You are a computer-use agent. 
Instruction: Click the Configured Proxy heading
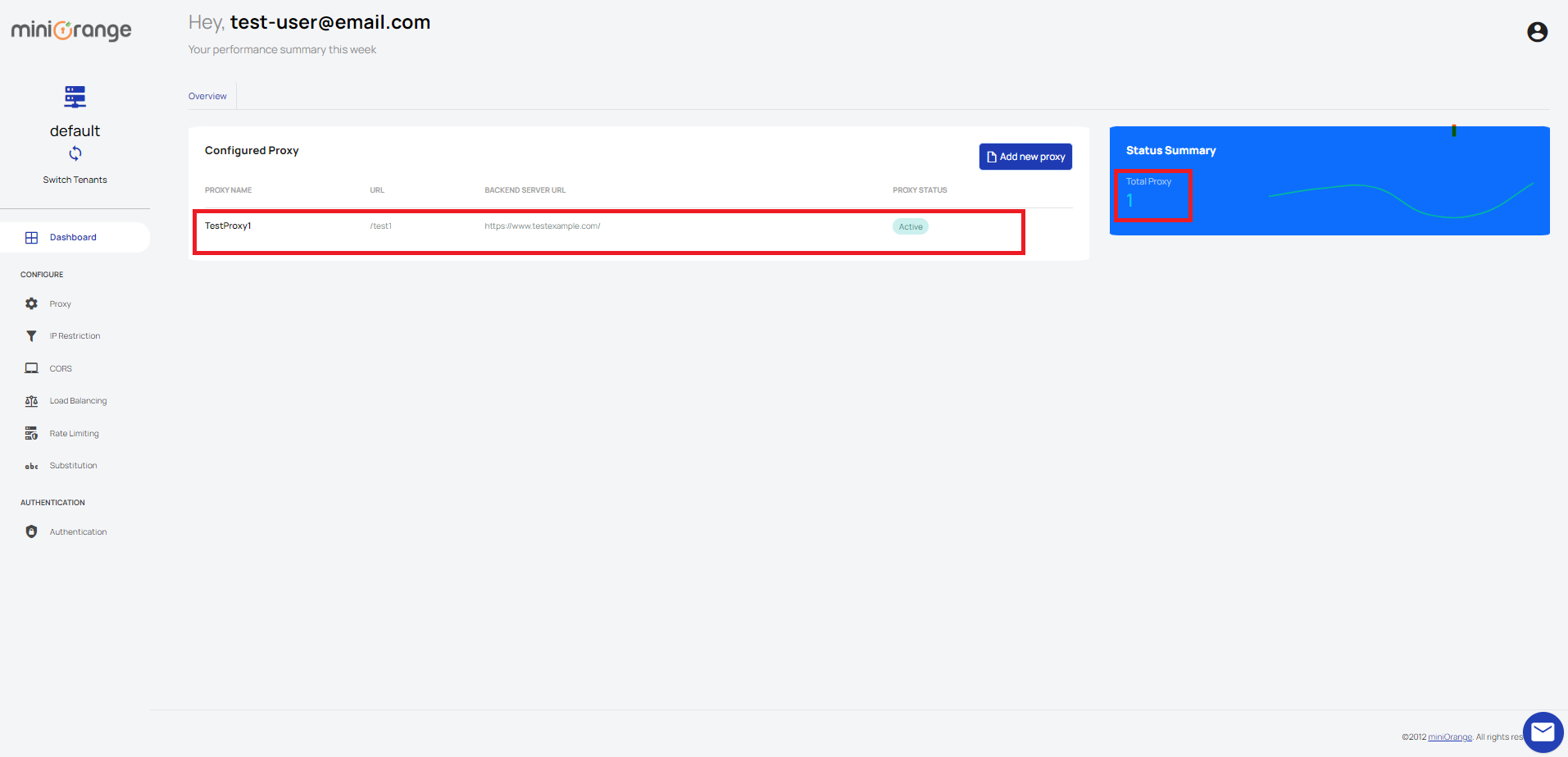[252, 150]
